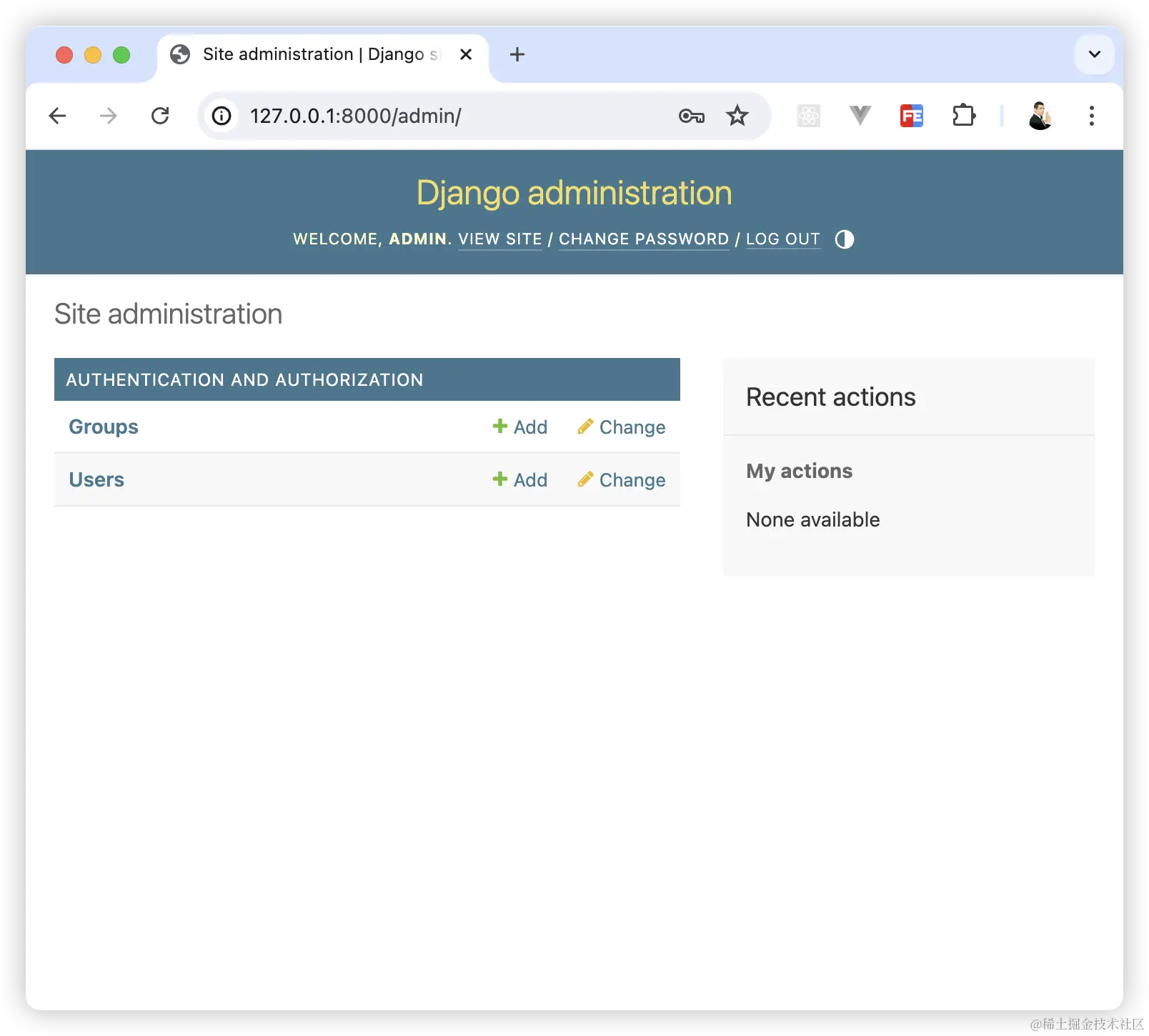Open Change link for Users
The image size is (1149, 1036).
(x=621, y=480)
